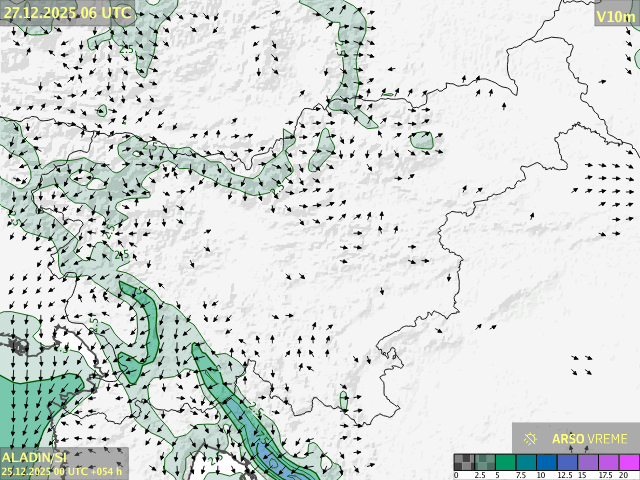Click the small oval wind contour near top center-right
The image size is (640, 480).
(x=422, y=141)
